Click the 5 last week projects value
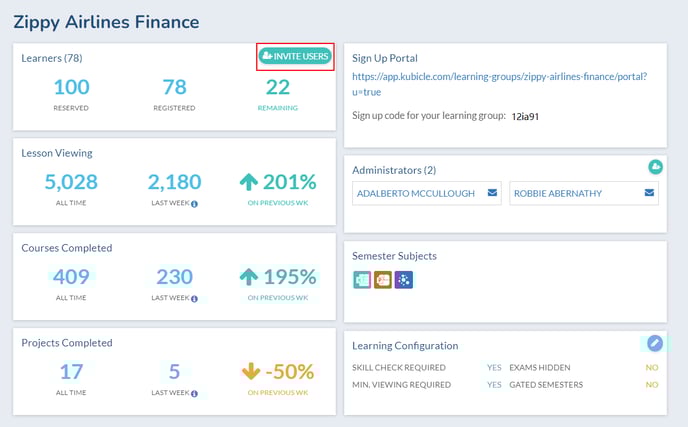The image size is (688, 427). (x=174, y=371)
